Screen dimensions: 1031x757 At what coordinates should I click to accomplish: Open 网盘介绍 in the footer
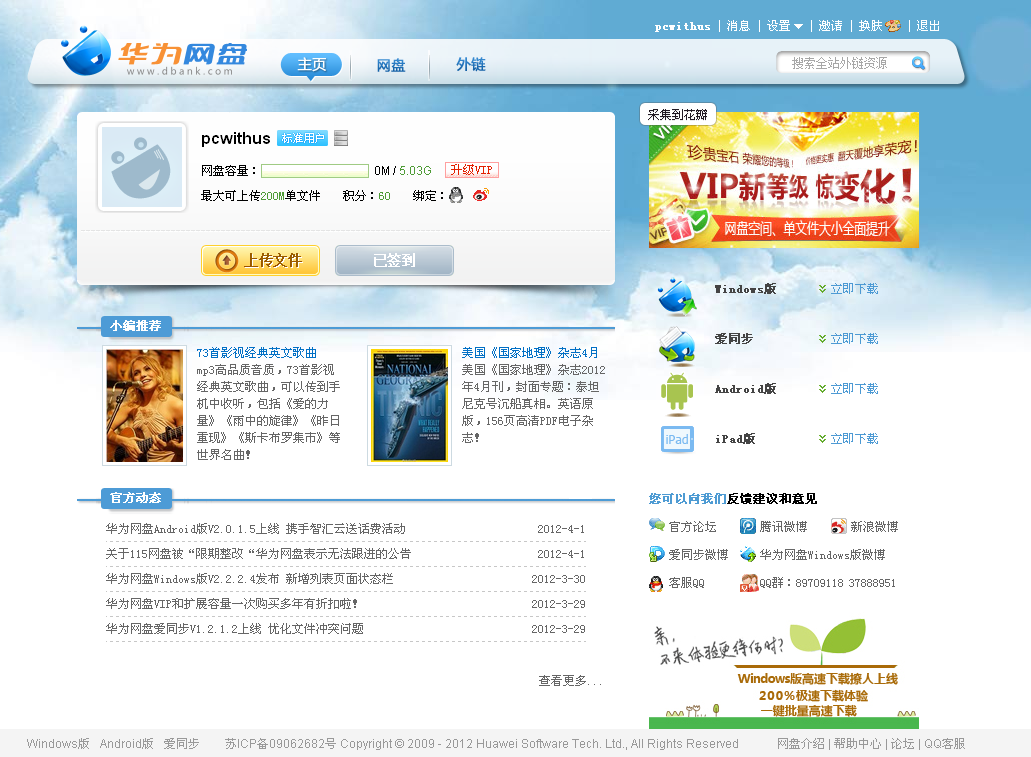[x=800, y=744]
